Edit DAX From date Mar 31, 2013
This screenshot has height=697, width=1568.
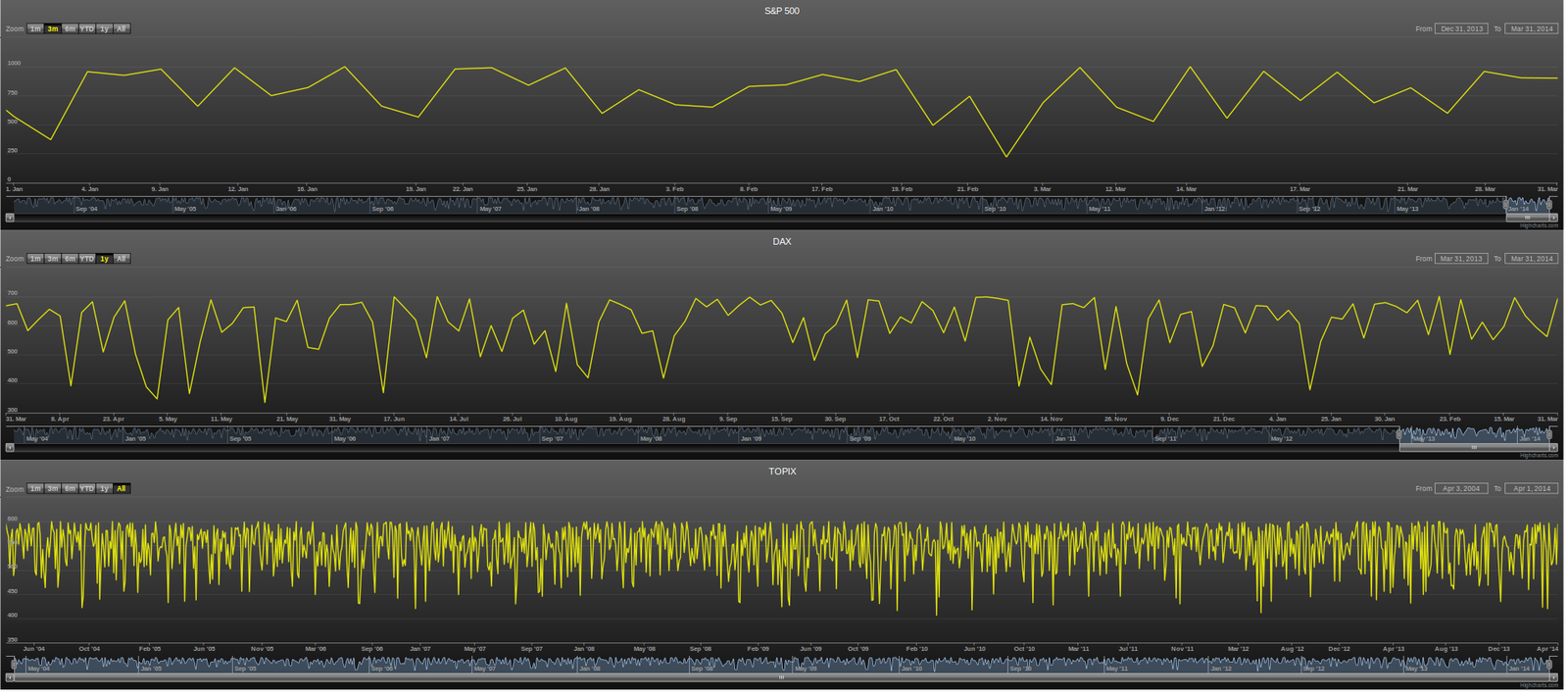pos(1461,259)
